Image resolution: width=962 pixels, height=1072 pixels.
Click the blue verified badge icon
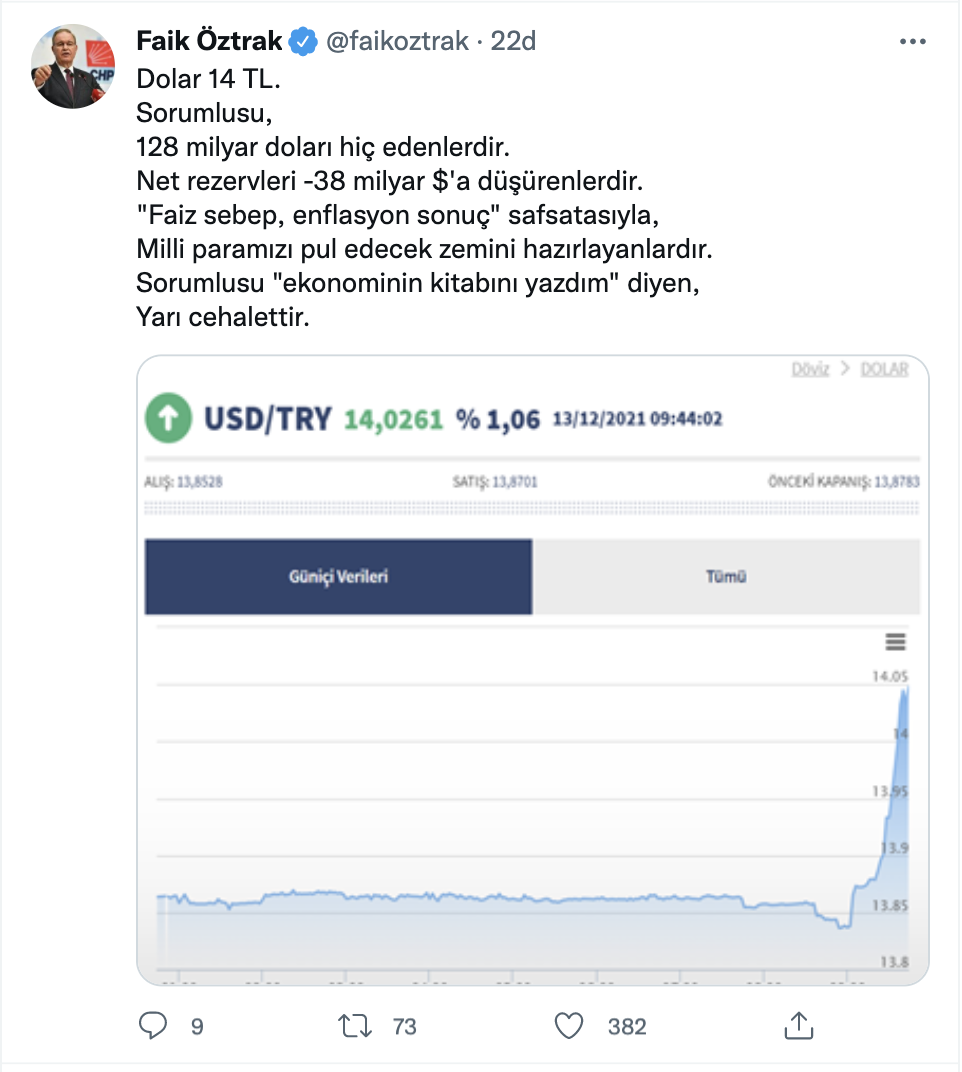point(303,41)
